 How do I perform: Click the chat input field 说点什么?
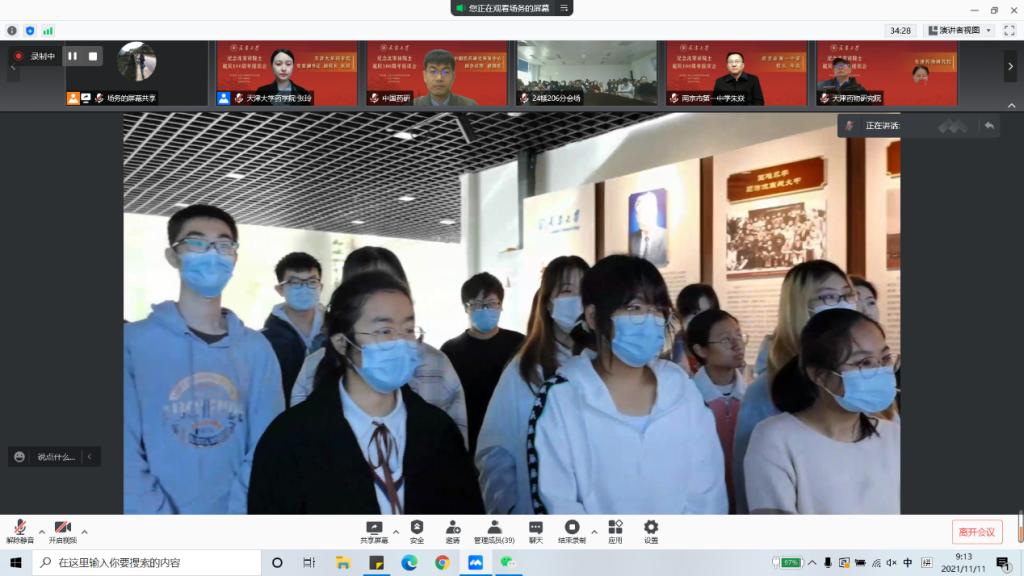point(56,457)
